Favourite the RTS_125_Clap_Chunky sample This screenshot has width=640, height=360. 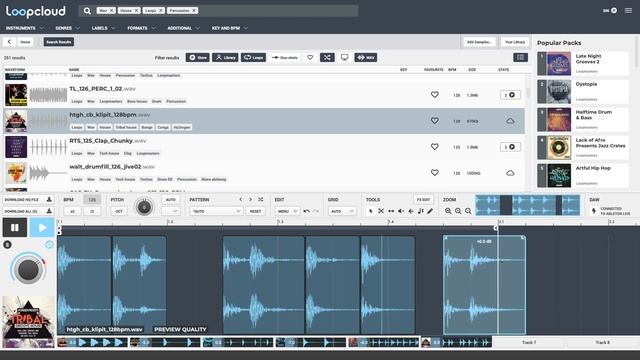pyautogui.click(x=435, y=147)
